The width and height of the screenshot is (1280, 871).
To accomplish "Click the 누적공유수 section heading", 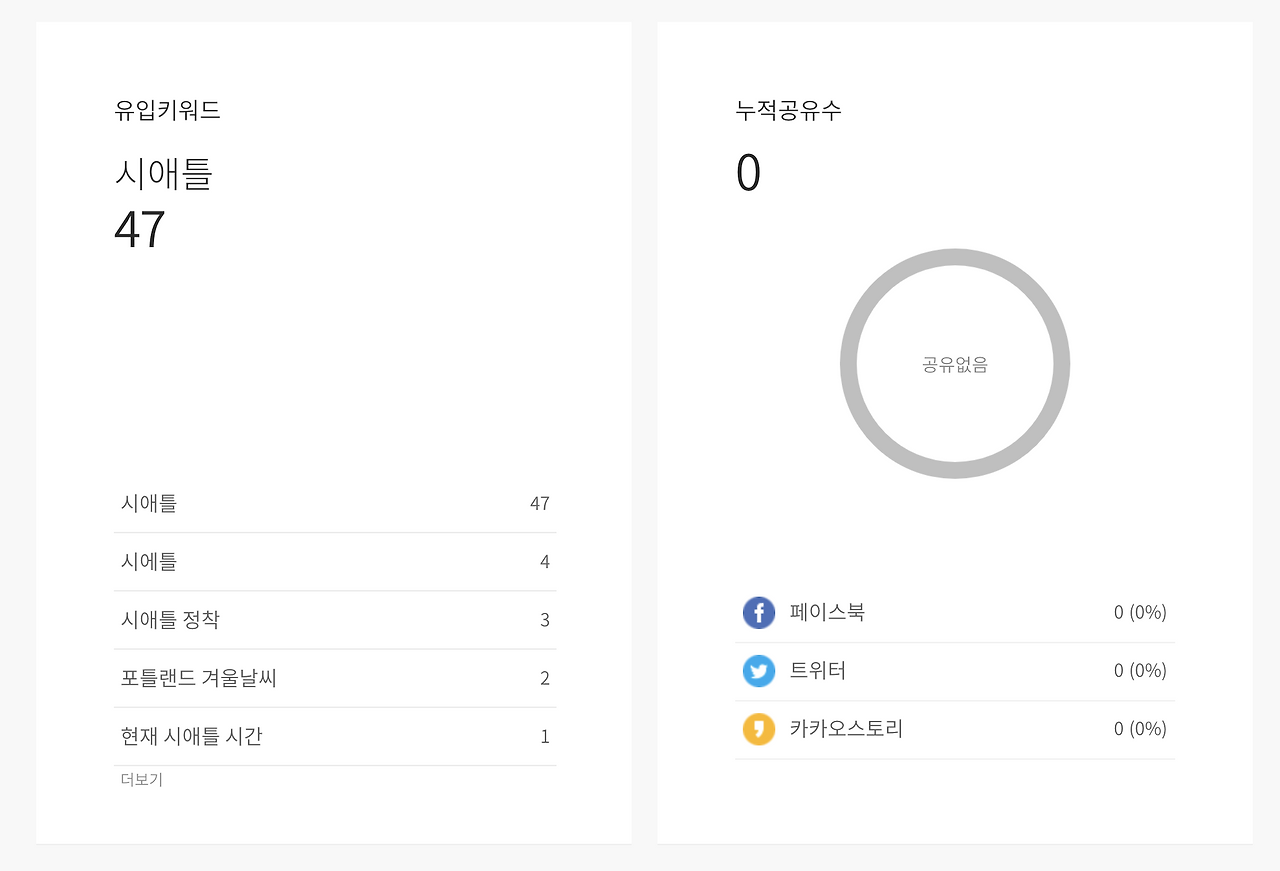I will tap(789, 110).
